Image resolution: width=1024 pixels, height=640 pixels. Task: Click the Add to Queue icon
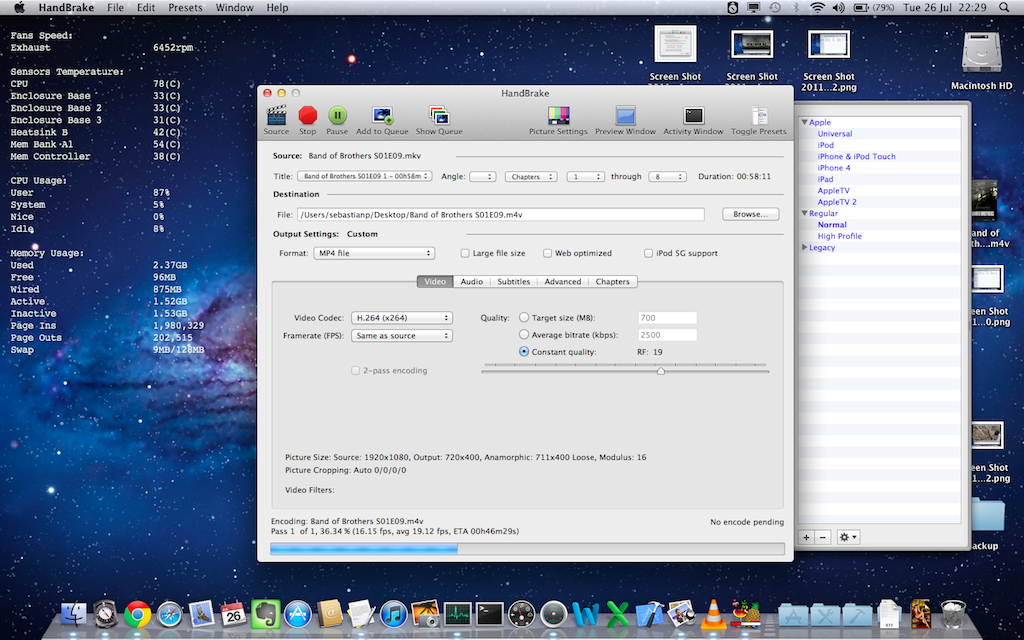coord(382,115)
